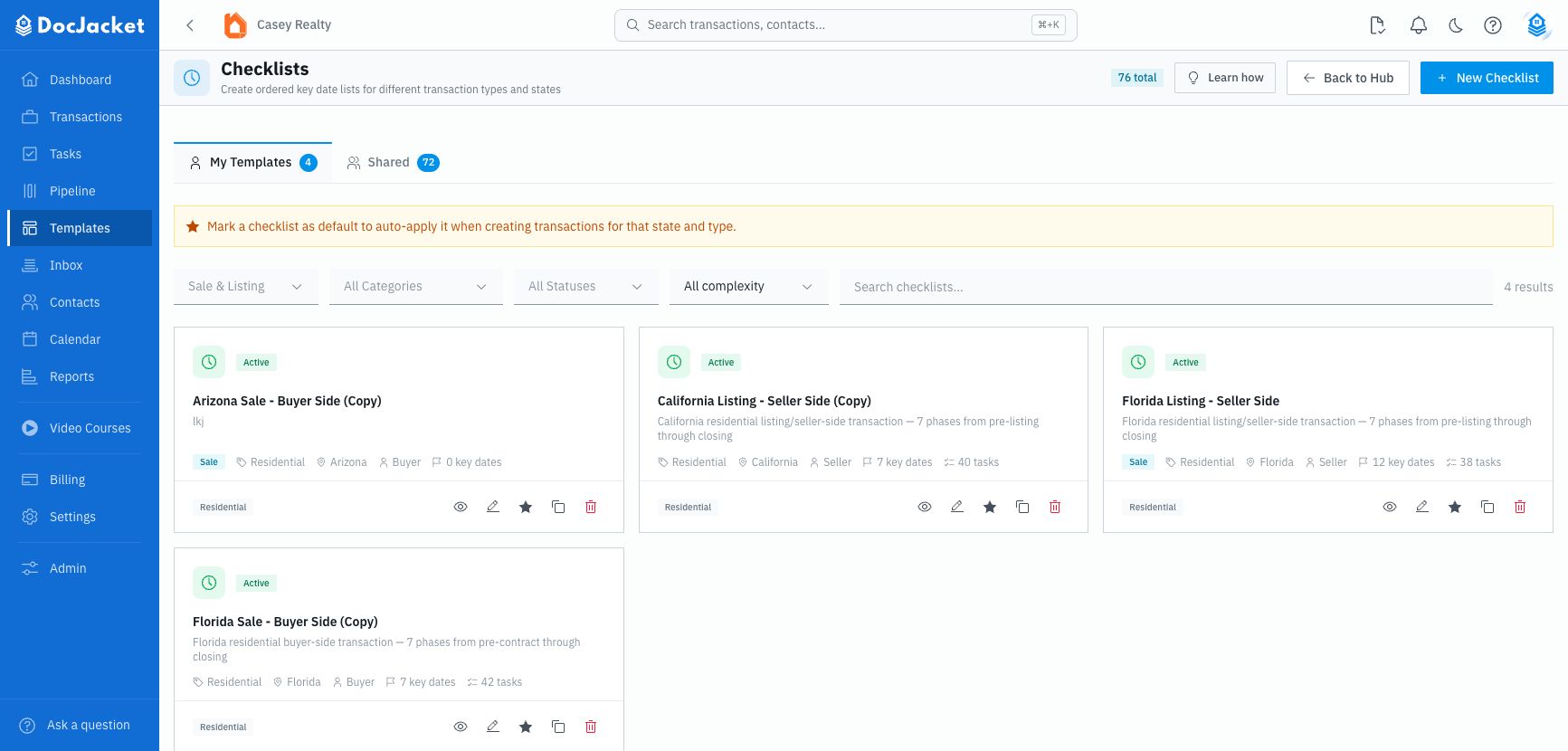Click the 76 total badge
The image size is (1568, 751).
[1137, 78]
